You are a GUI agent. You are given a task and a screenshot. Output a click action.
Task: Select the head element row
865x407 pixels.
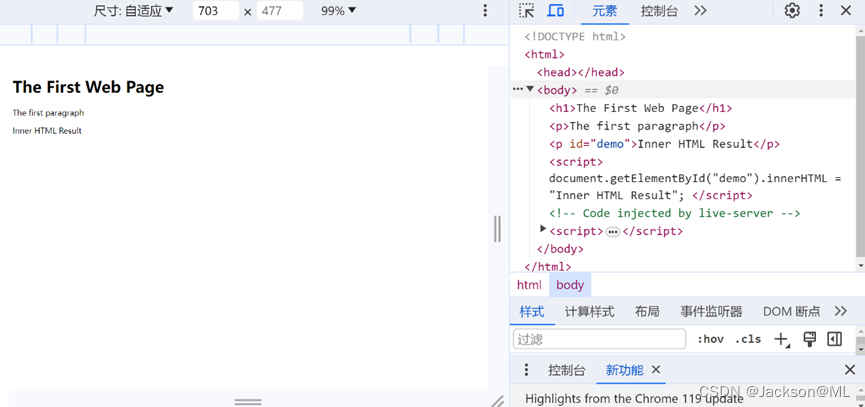click(x=581, y=72)
